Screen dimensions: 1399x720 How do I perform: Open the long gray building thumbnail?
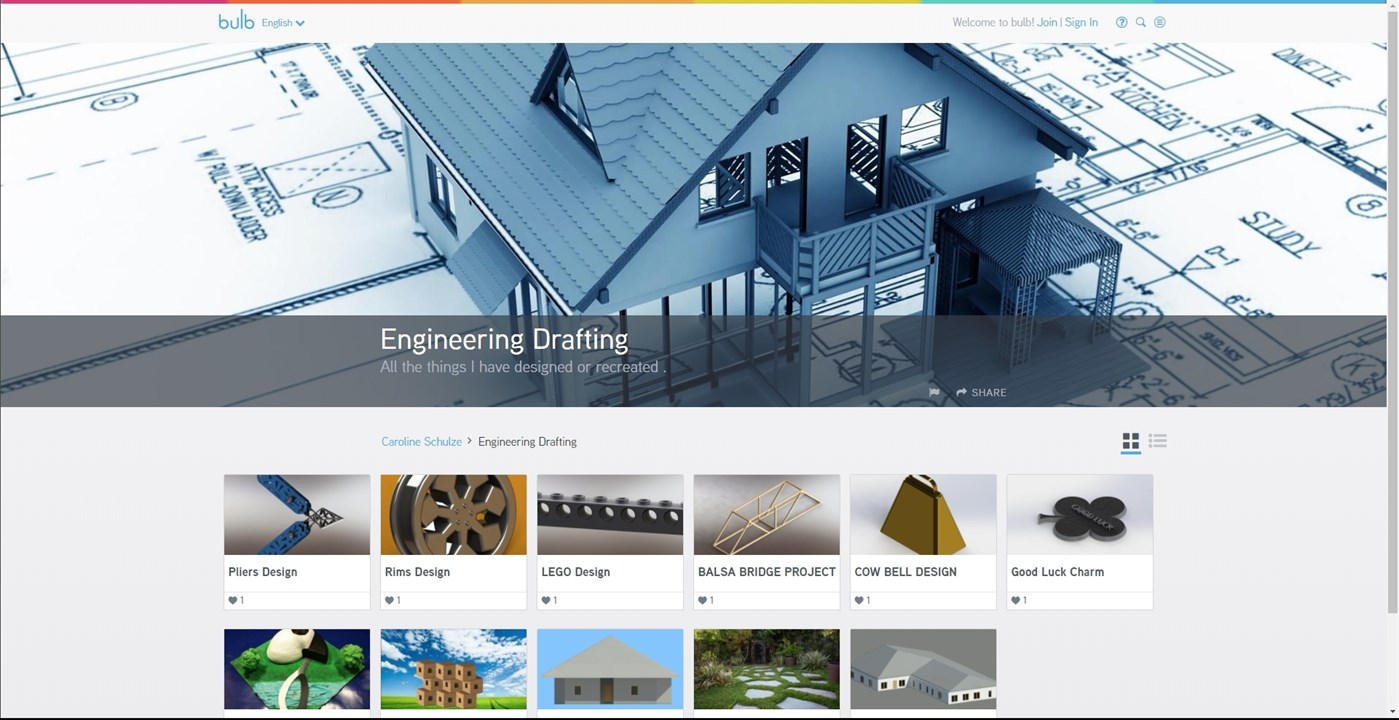click(923, 669)
